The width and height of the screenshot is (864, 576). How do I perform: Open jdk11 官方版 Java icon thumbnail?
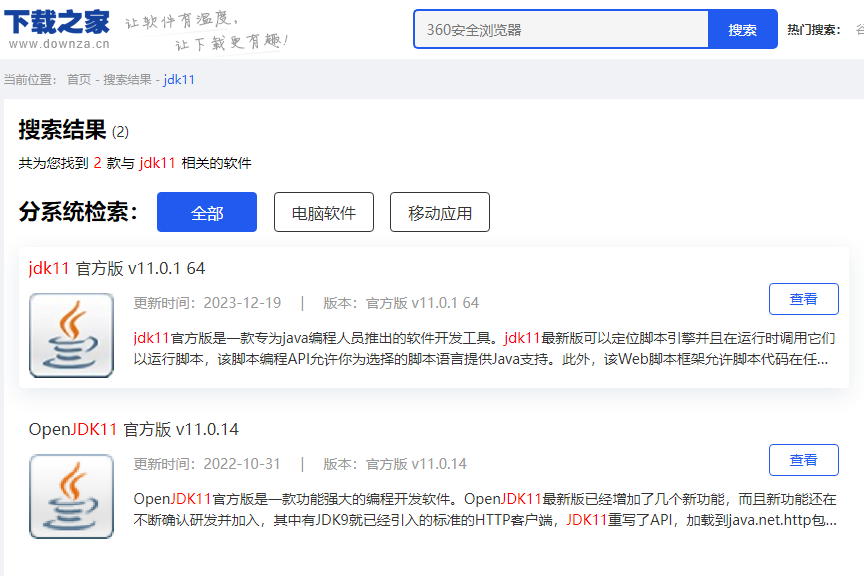pyautogui.click(x=72, y=335)
